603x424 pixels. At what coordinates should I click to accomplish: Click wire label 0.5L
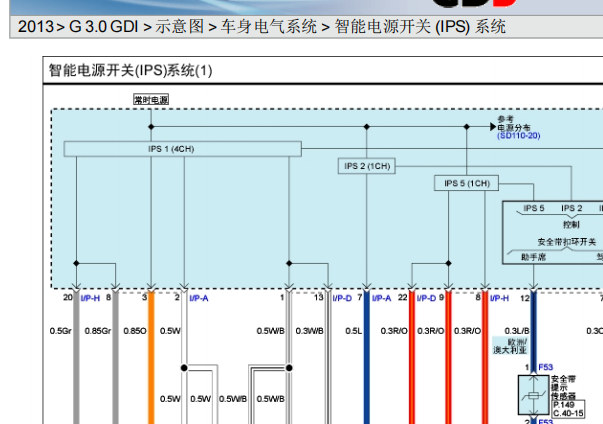point(353,331)
